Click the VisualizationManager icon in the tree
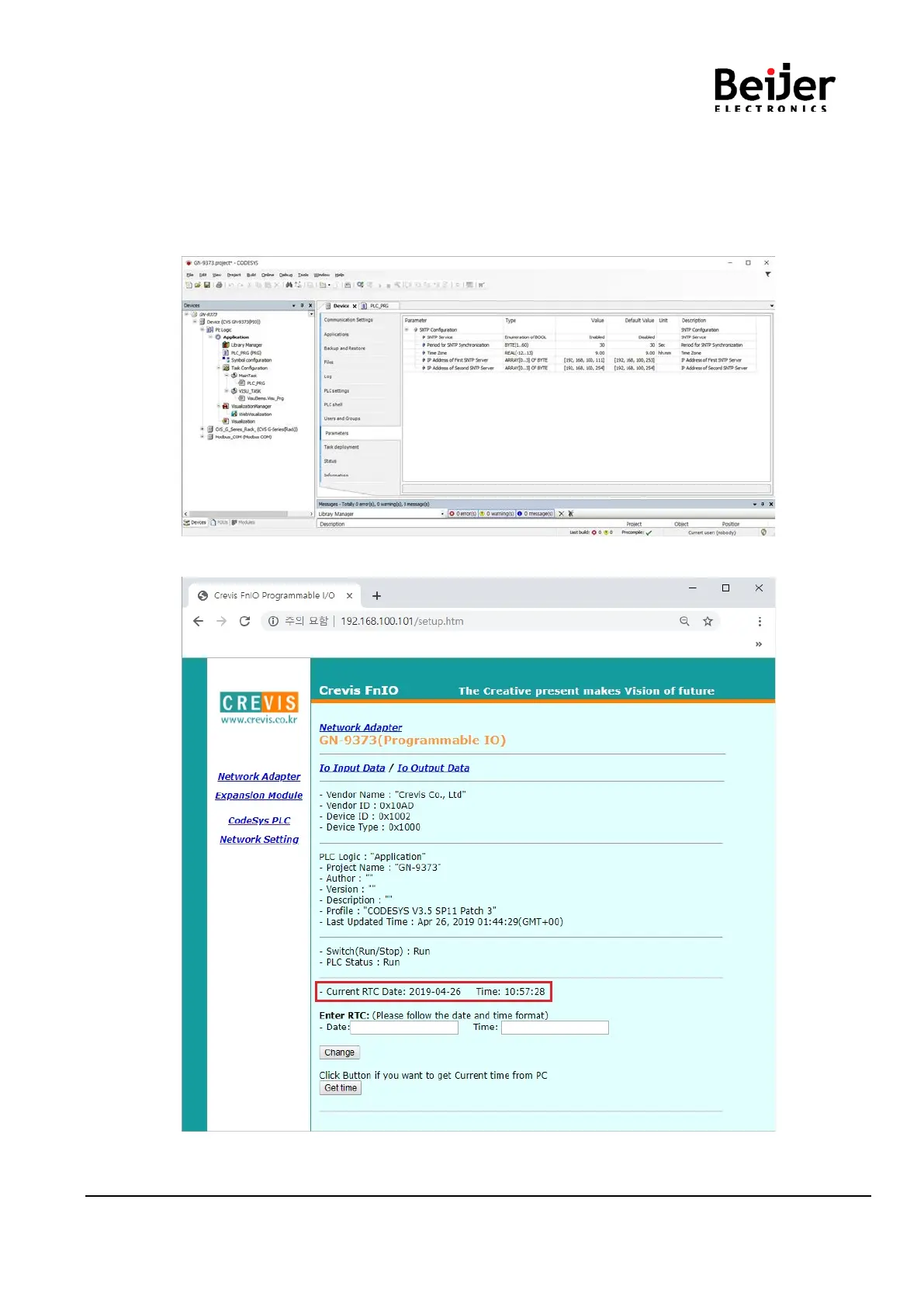 point(226,406)
